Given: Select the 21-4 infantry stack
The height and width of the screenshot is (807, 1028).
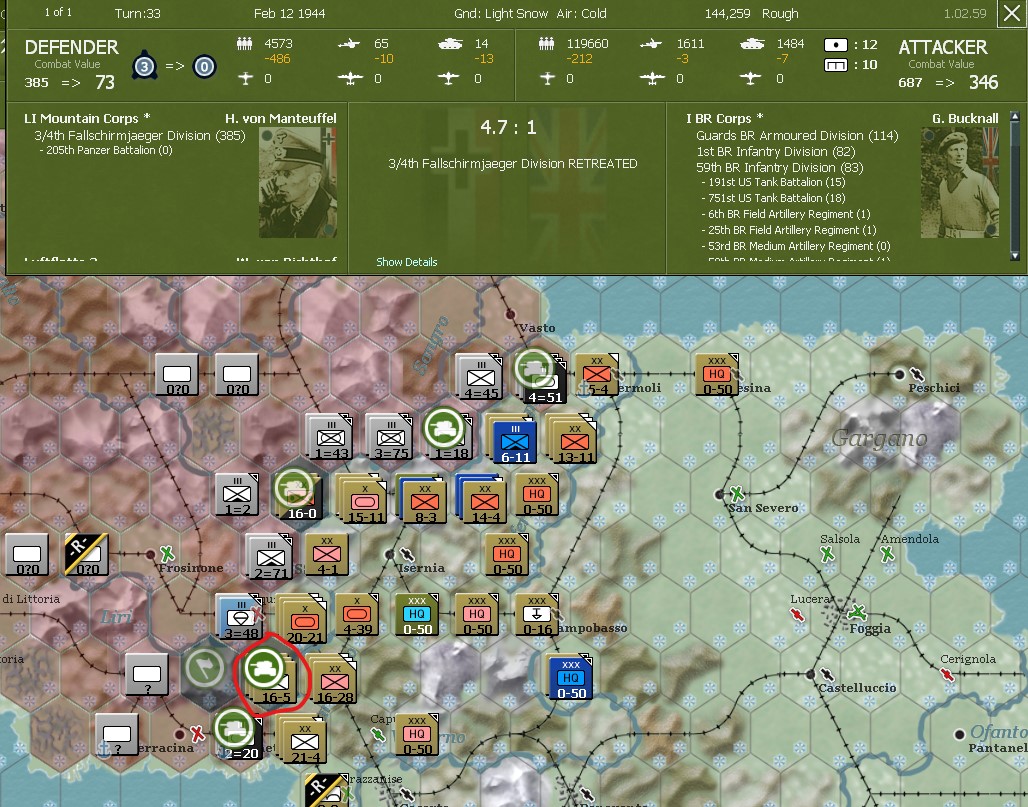Looking at the screenshot, I should (304, 740).
